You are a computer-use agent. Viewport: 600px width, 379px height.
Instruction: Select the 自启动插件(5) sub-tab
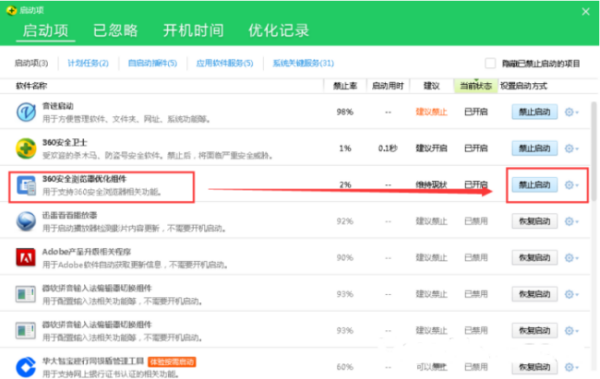point(153,63)
